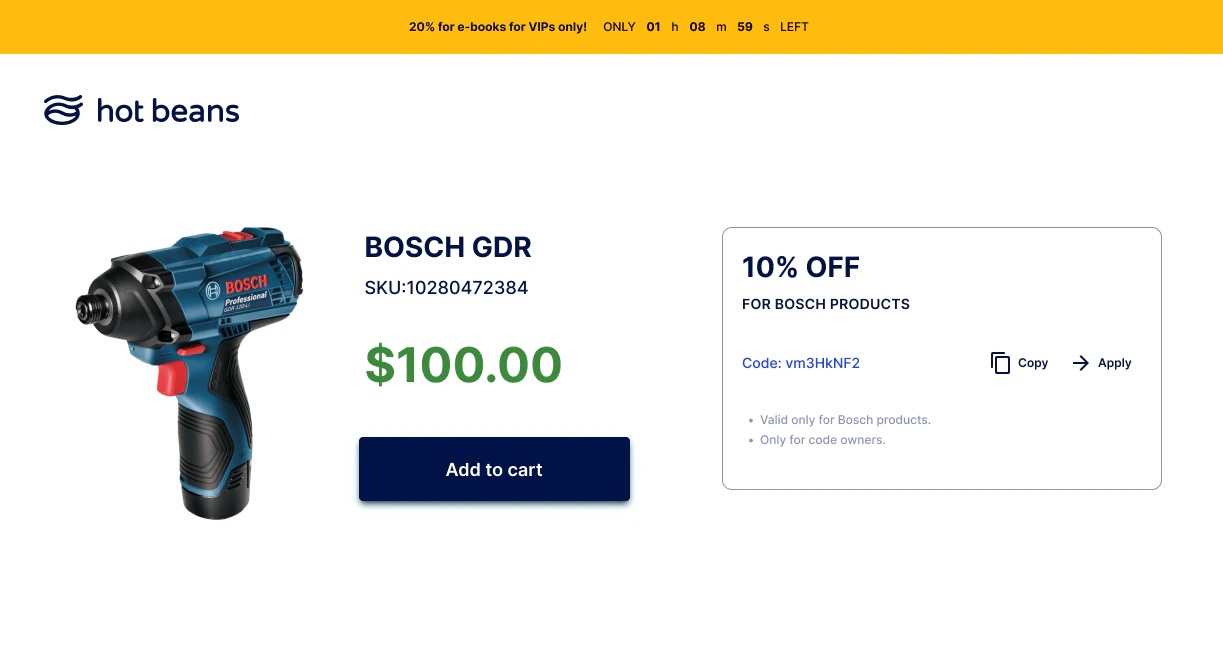Click the Apply arrow icon on the coupon card
The height and width of the screenshot is (647, 1223).
(1083, 363)
